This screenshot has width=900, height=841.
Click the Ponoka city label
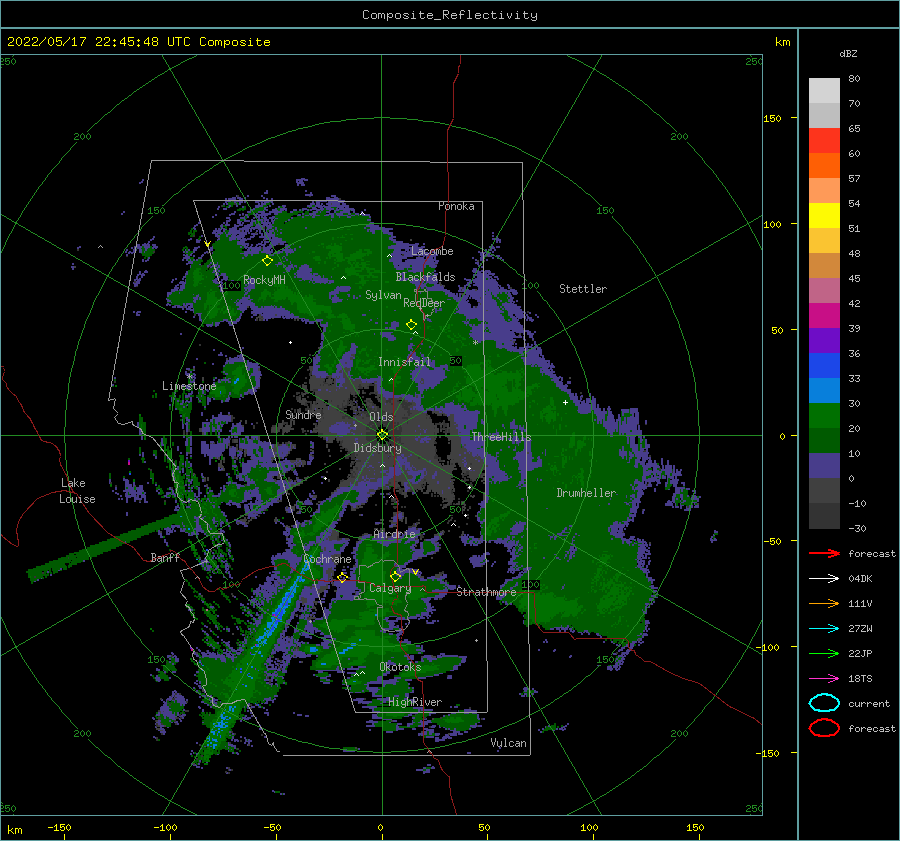[456, 206]
